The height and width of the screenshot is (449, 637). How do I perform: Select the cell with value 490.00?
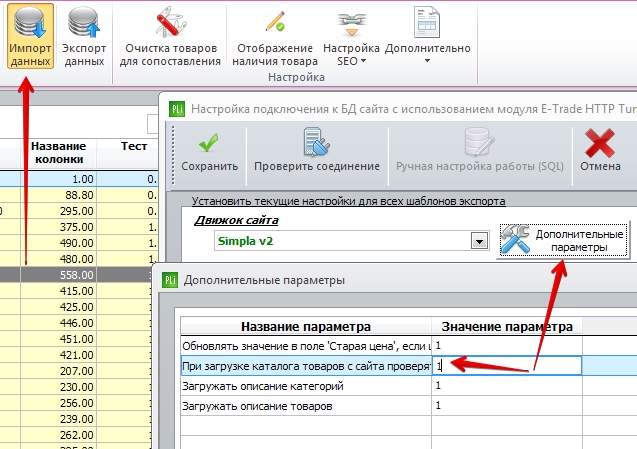point(58,243)
